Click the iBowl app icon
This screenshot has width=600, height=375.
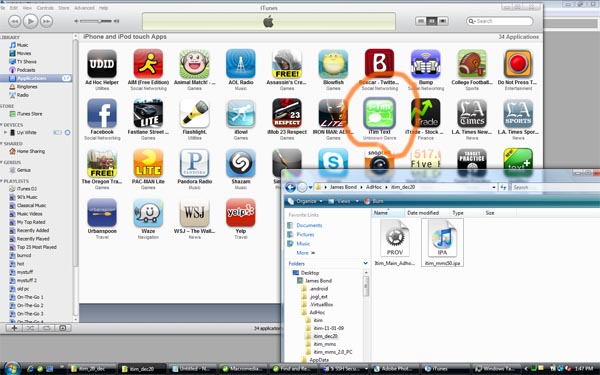[241, 113]
